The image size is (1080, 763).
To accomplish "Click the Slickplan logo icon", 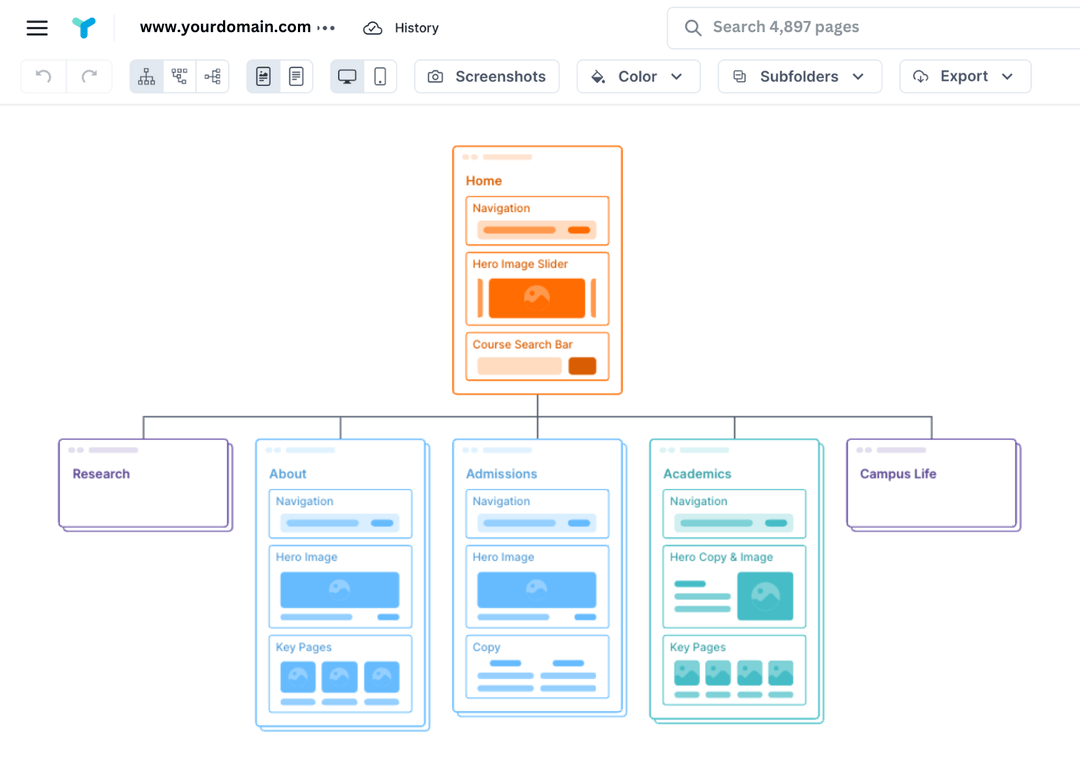I will [x=84, y=27].
